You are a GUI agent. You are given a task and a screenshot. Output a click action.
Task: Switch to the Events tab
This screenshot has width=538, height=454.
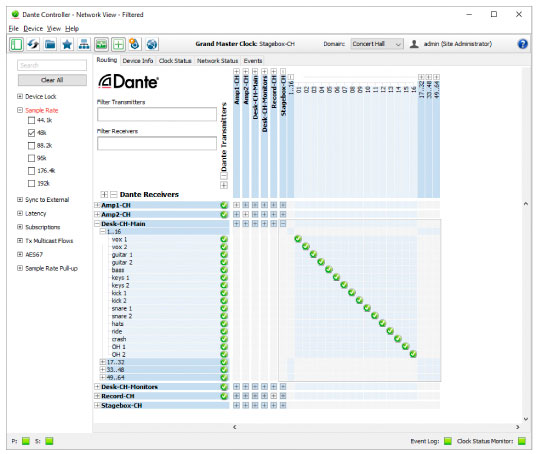point(253,61)
